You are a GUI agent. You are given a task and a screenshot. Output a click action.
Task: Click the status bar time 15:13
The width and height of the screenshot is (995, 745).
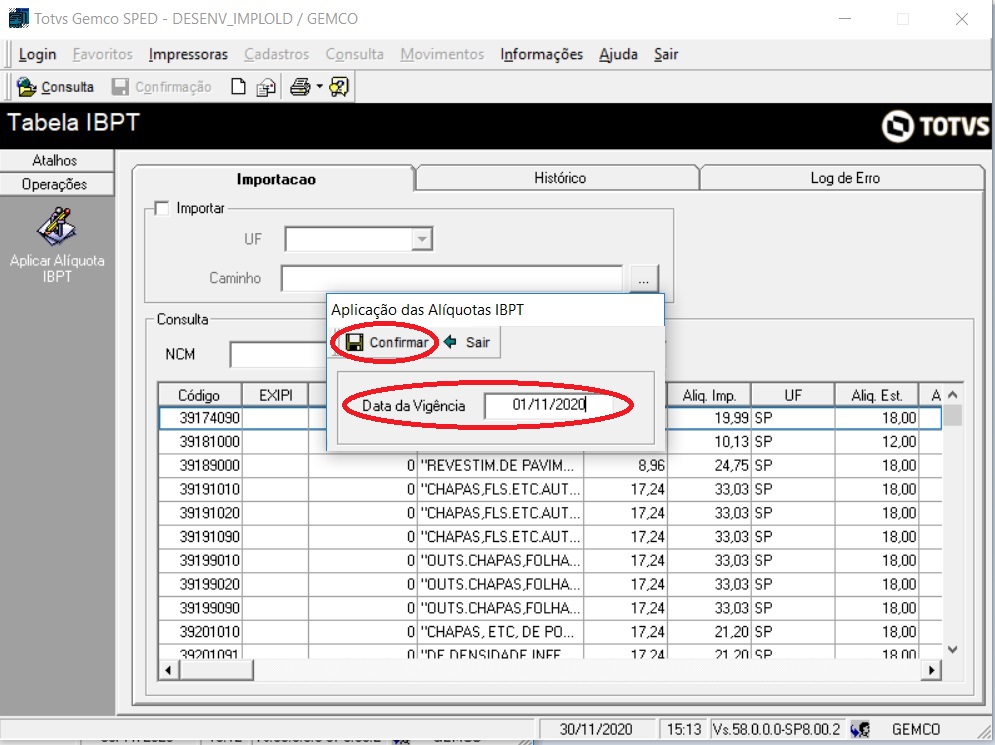683,729
